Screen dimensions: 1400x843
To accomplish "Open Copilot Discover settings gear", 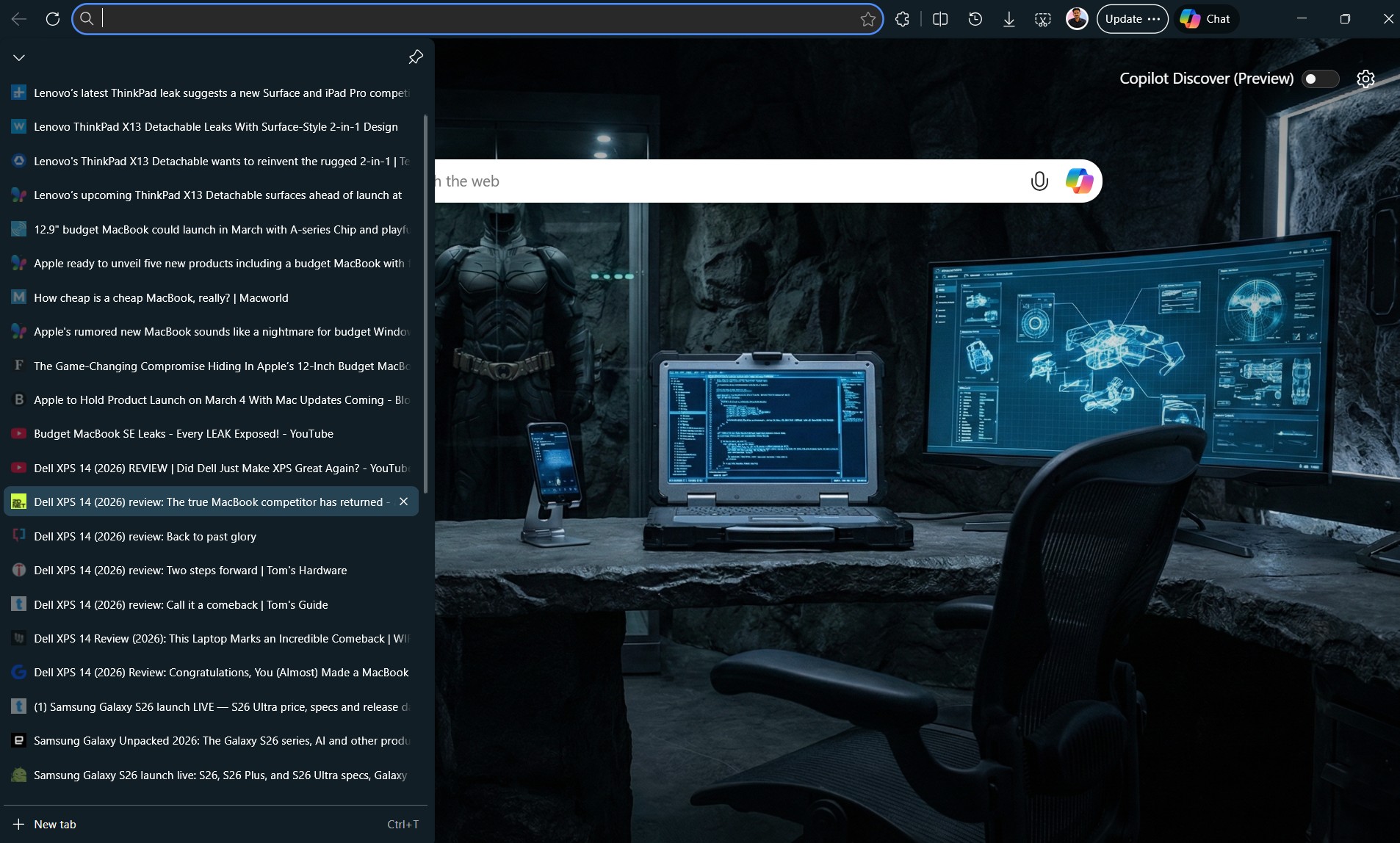I will (1365, 79).
